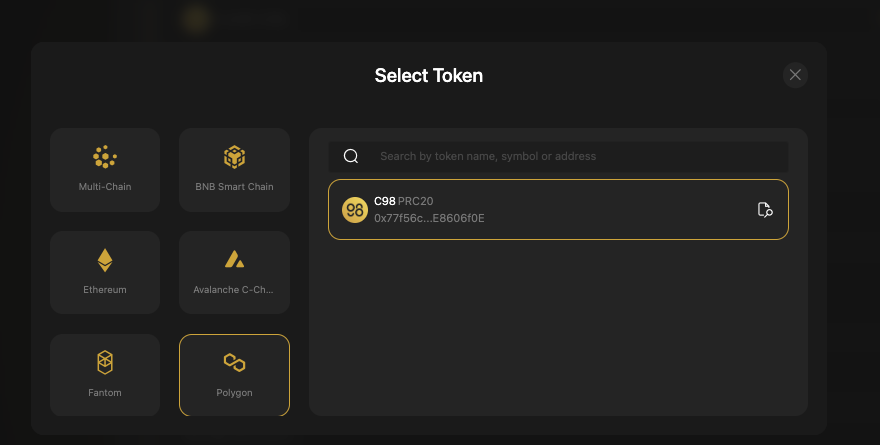Click the C98 token logo
Screen dimensions: 880x445
[x=354, y=209]
